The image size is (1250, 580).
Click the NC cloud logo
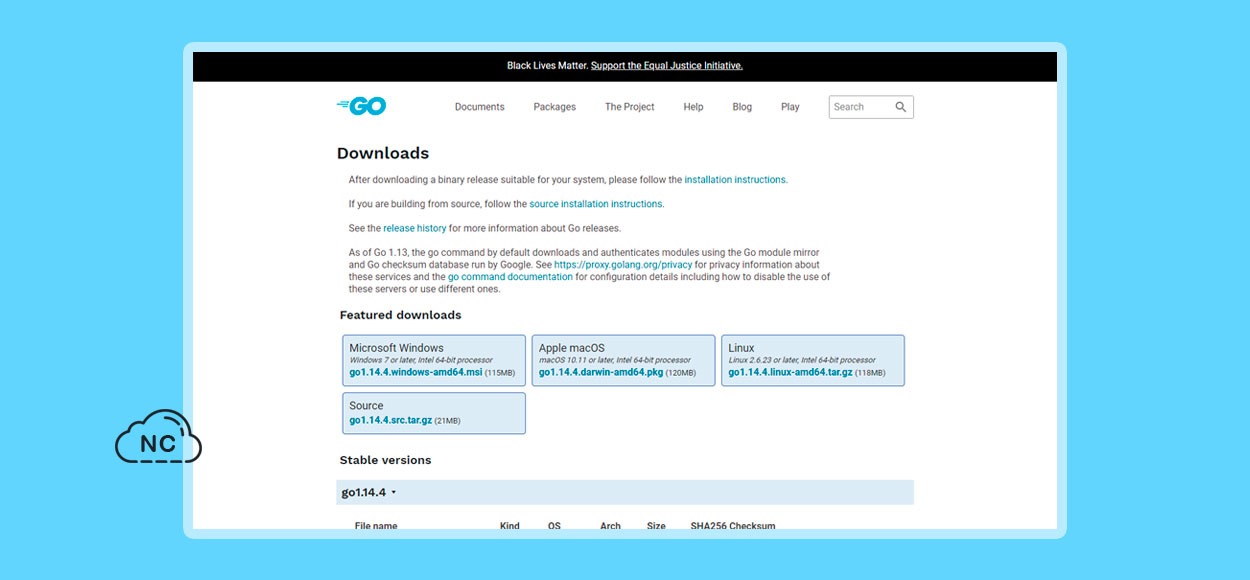click(x=158, y=437)
